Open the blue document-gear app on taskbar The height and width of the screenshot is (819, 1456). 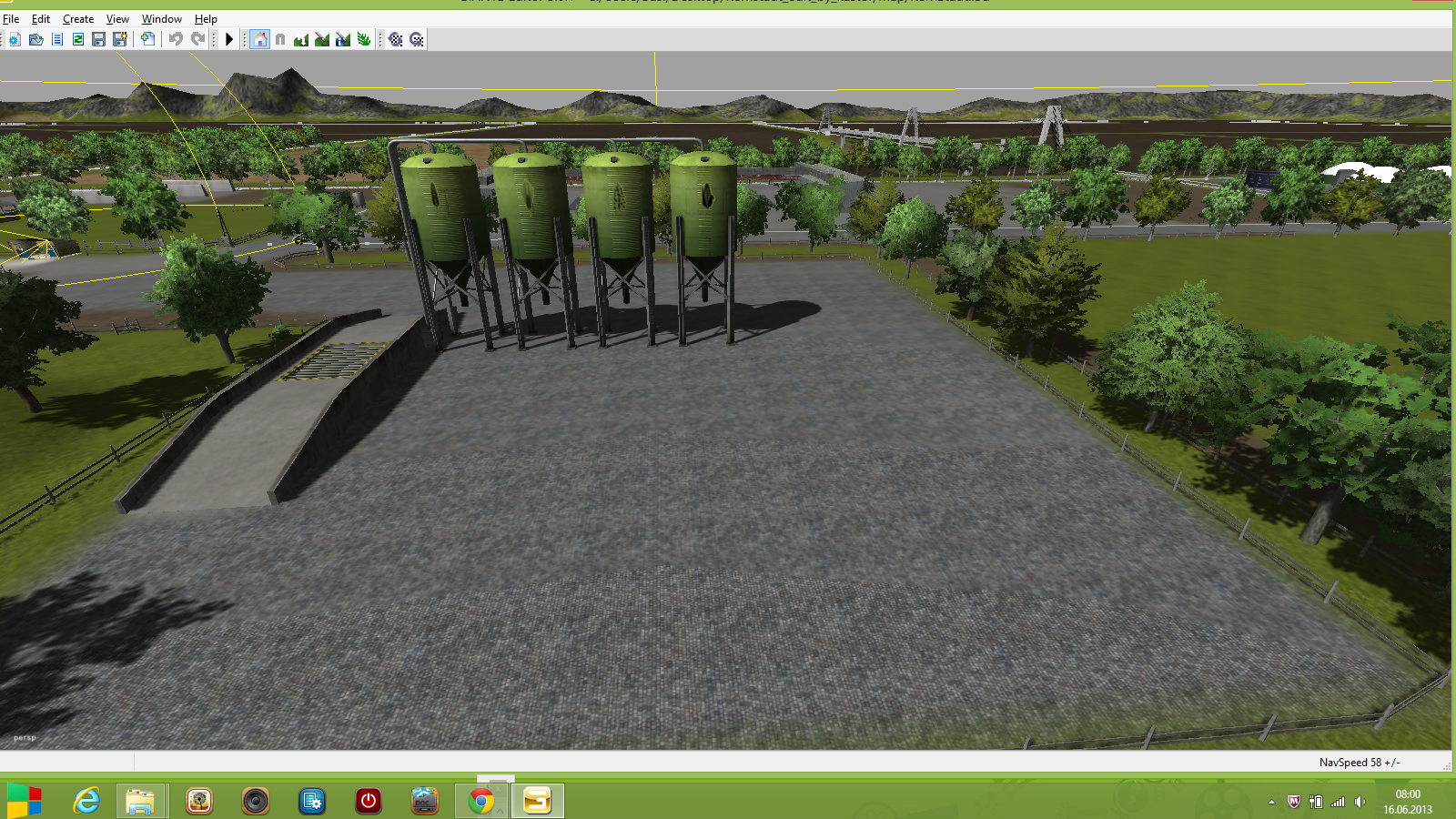(x=312, y=801)
